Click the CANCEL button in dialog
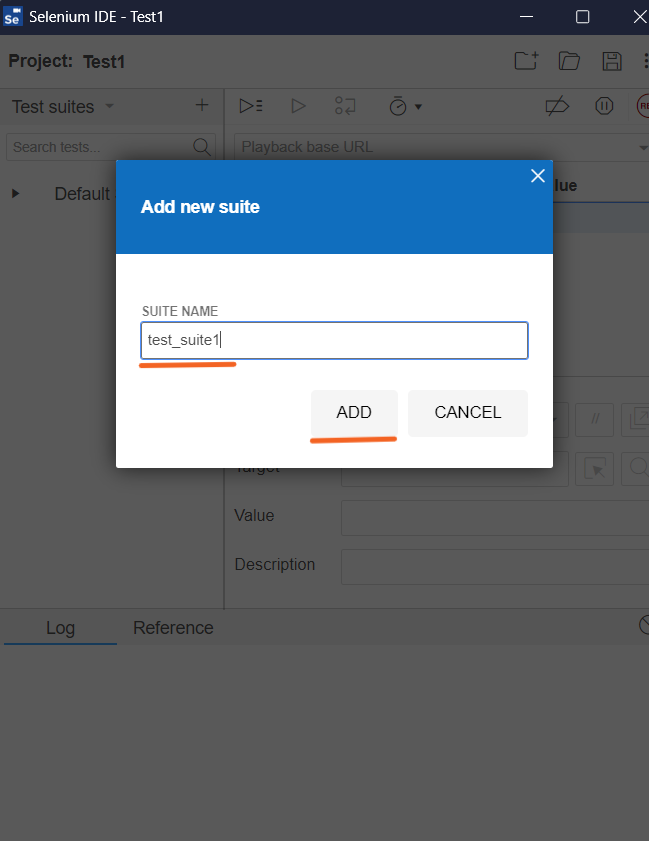 click(468, 412)
